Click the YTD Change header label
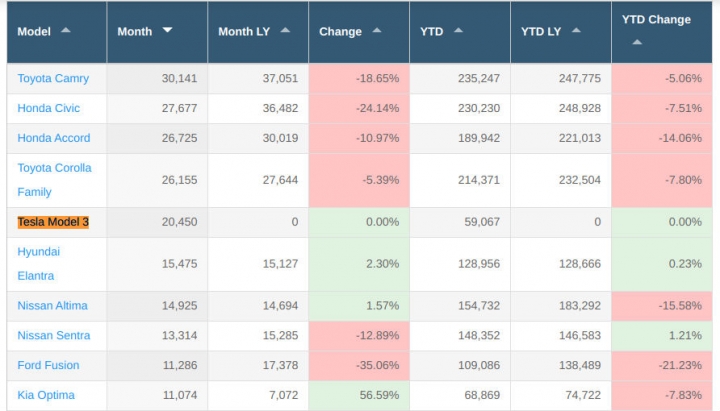The image size is (720, 411). [x=656, y=20]
